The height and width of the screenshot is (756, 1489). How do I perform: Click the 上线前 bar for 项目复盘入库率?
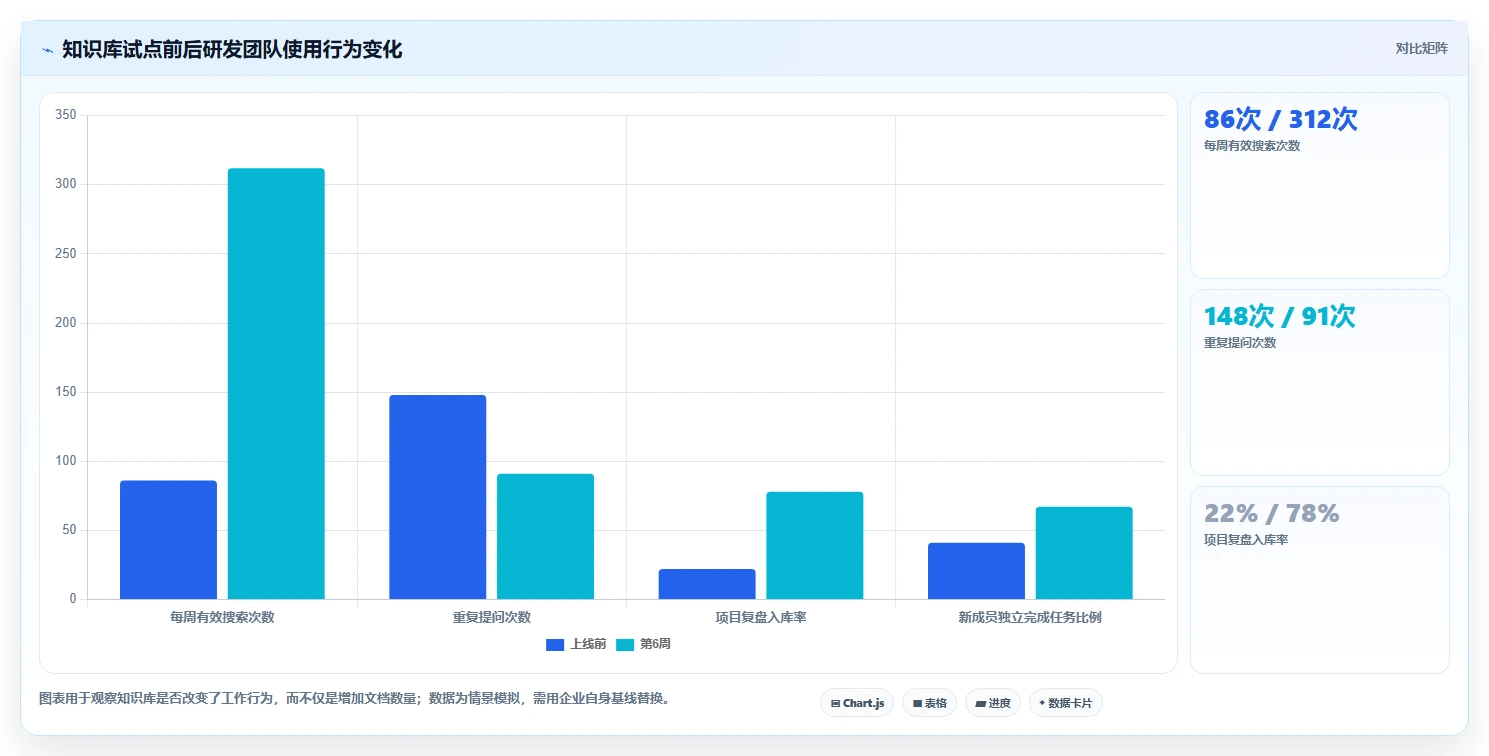[x=707, y=584]
